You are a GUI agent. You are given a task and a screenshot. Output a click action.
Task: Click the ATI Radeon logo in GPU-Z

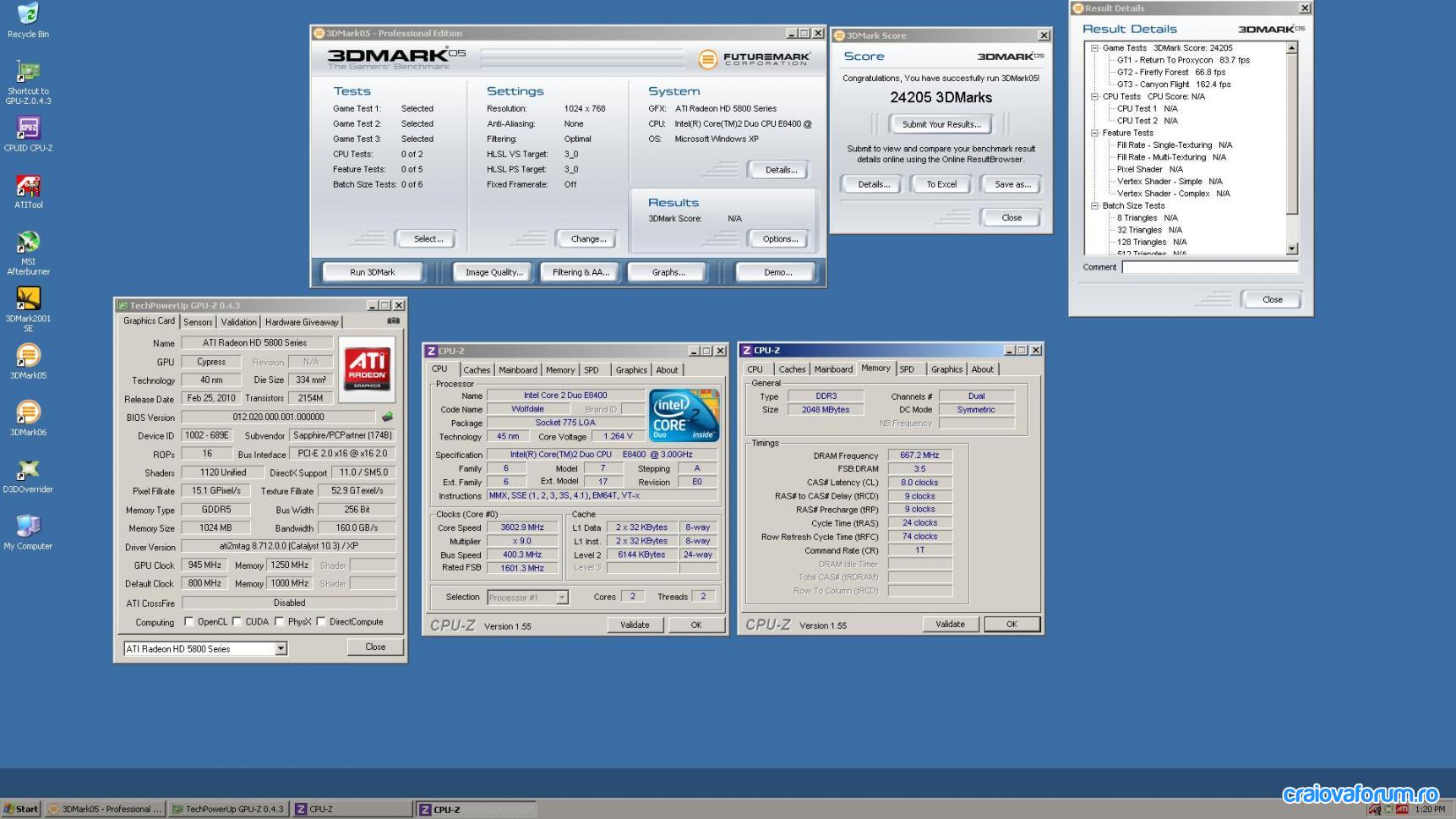(367, 369)
